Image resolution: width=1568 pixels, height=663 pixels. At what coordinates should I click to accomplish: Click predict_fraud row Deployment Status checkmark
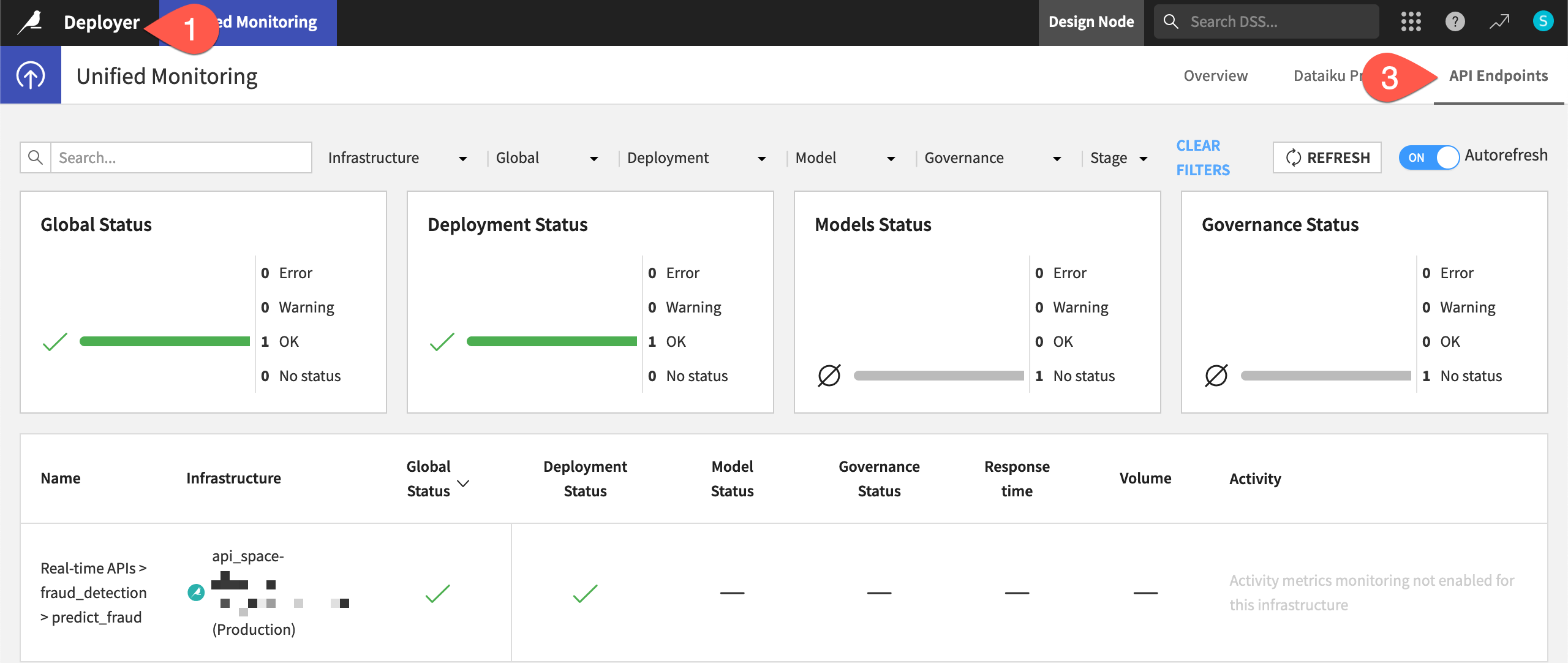(586, 593)
